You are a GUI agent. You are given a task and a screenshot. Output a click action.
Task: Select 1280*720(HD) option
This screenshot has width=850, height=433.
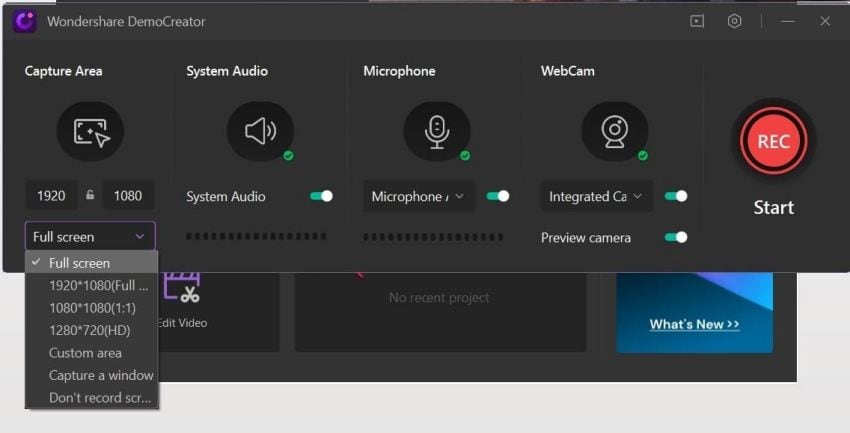[x=92, y=331]
